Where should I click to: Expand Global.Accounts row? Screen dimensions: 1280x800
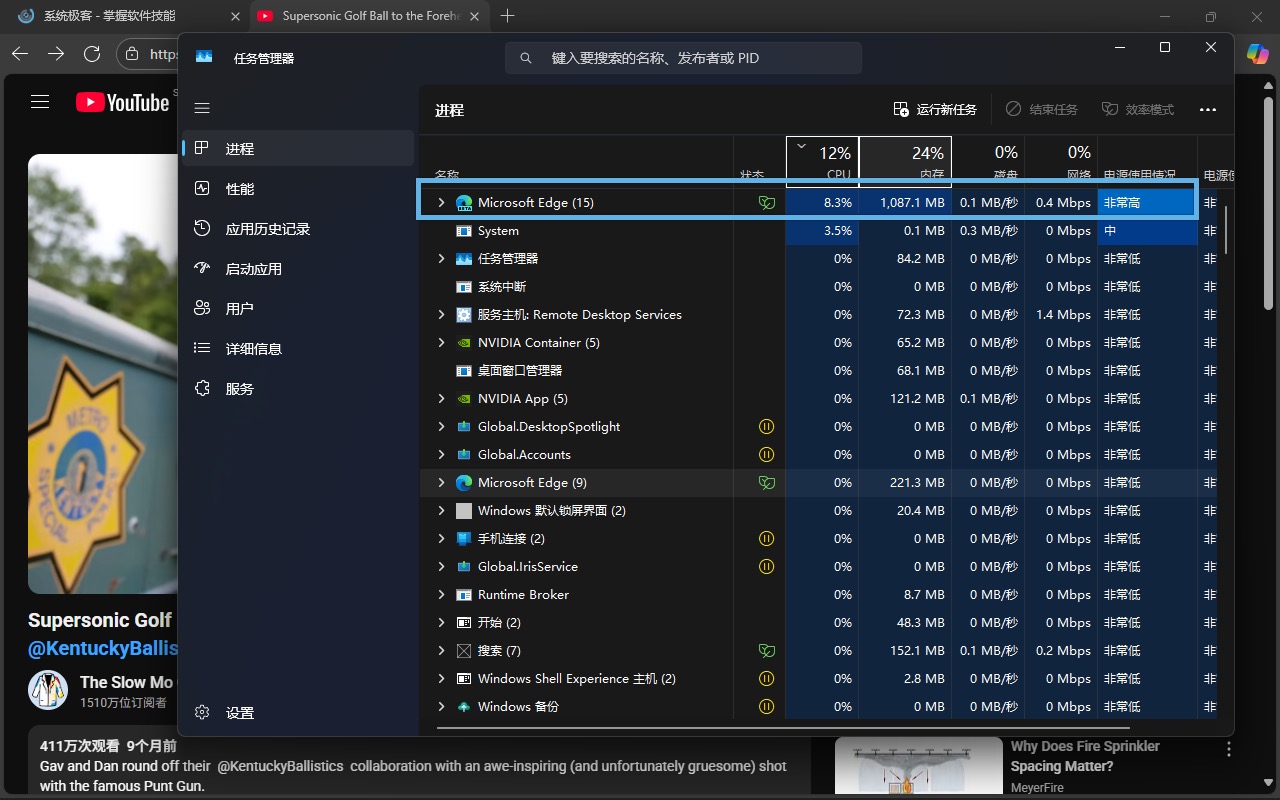click(x=441, y=454)
